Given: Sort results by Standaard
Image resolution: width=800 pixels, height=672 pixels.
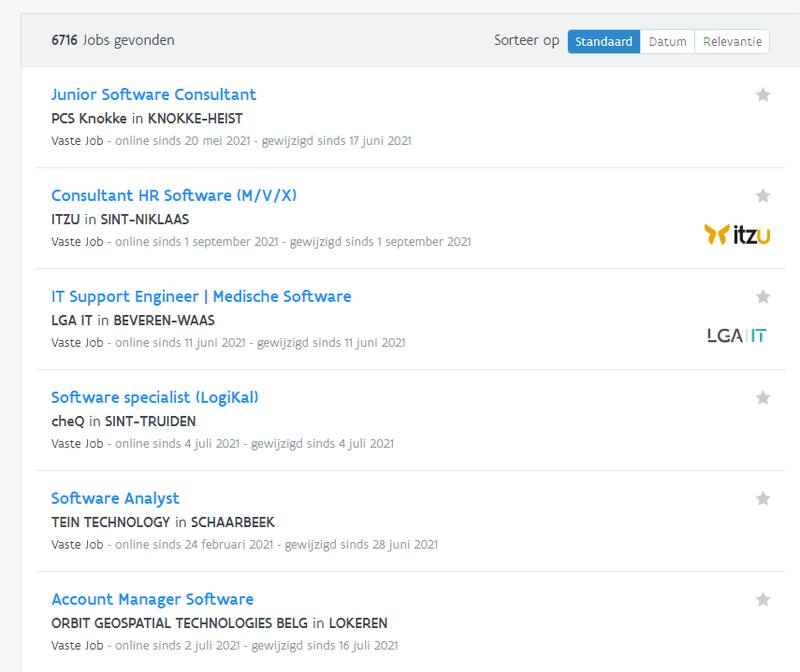Looking at the screenshot, I should click(x=603, y=42).
